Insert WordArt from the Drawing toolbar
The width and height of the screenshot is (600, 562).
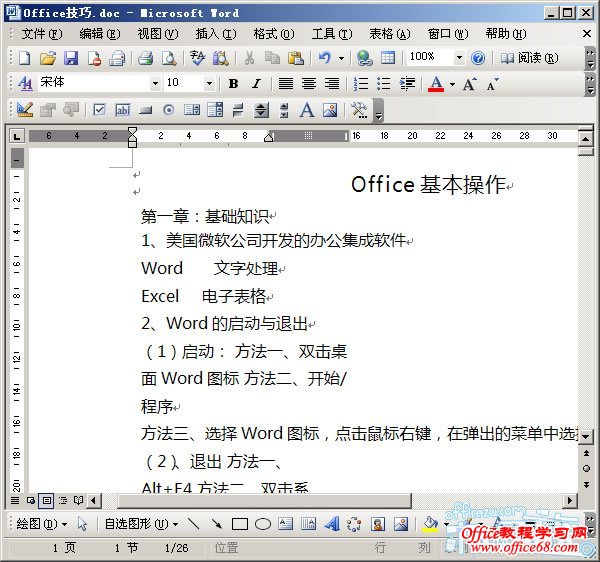(x=332, y=523)
